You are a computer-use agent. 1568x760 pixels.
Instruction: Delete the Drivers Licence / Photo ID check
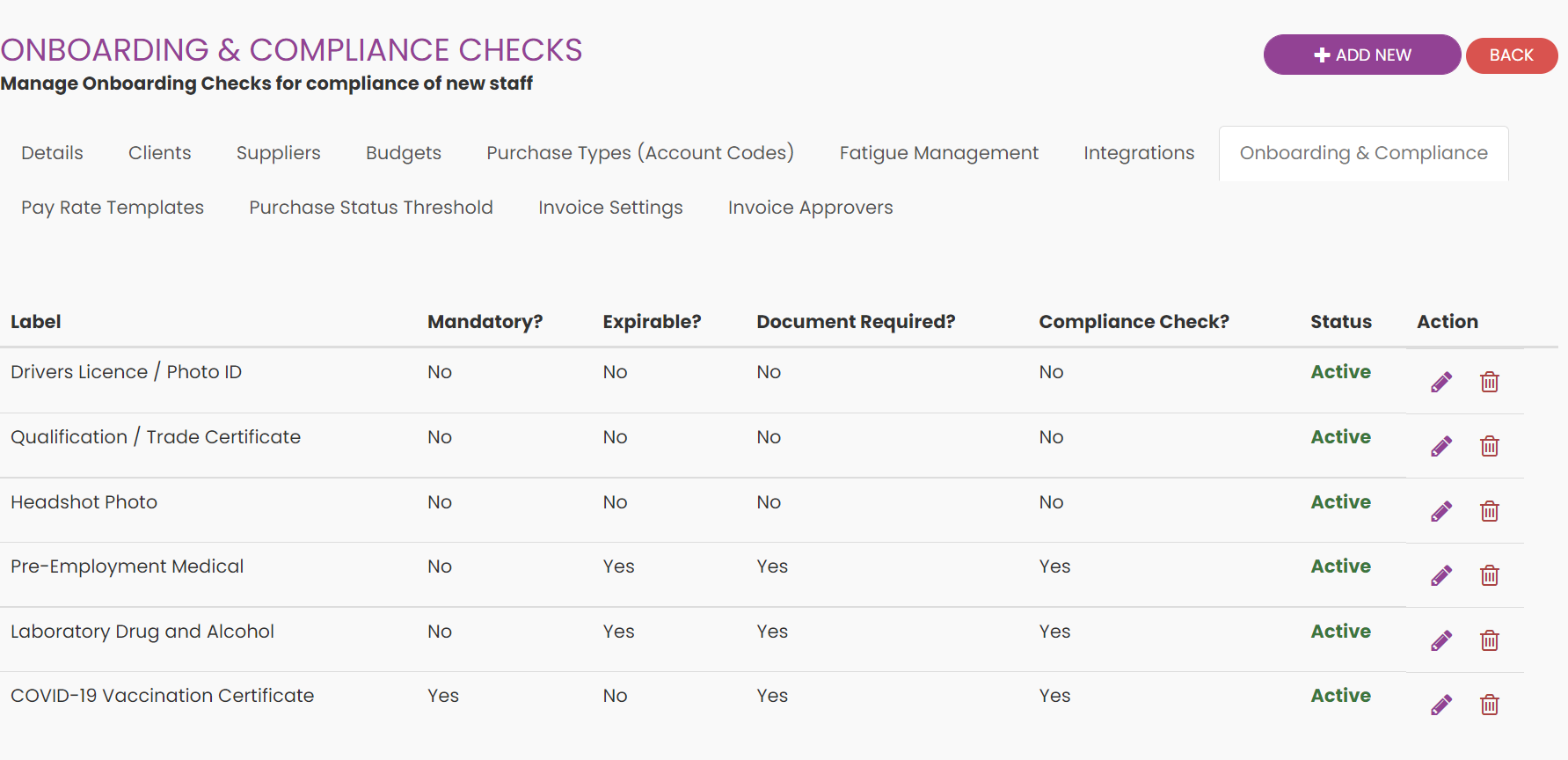coord(1490,382)
